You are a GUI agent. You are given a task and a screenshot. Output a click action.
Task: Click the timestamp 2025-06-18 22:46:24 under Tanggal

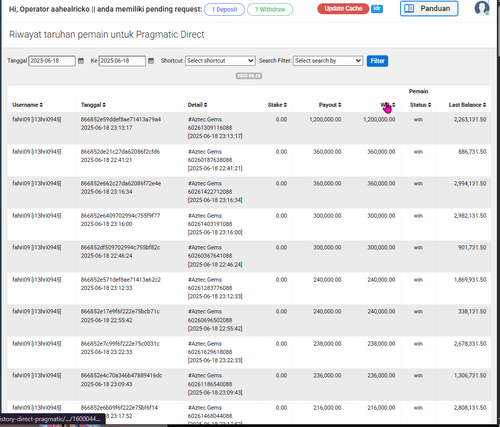coord(106,256)
